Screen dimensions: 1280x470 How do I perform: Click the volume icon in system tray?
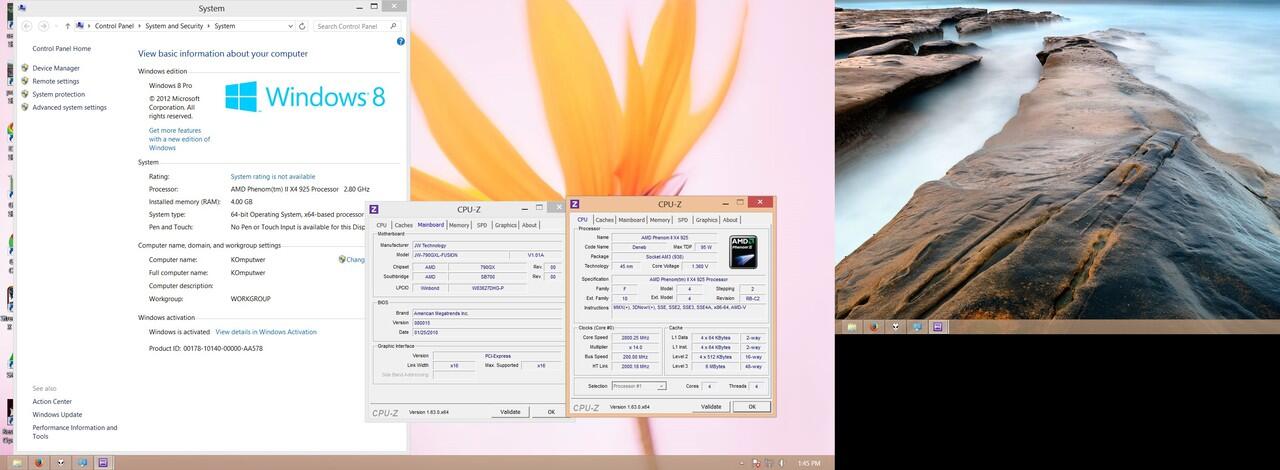(784, 464)
